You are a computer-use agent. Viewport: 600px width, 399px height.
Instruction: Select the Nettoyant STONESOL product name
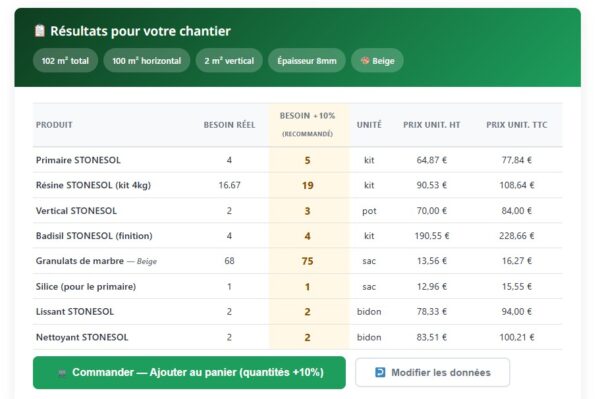[x=82, y=337]
